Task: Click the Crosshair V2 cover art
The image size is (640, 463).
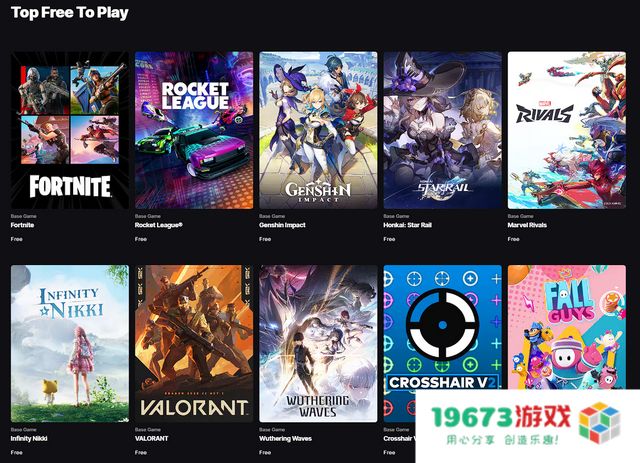Action: tap(442, 327)
